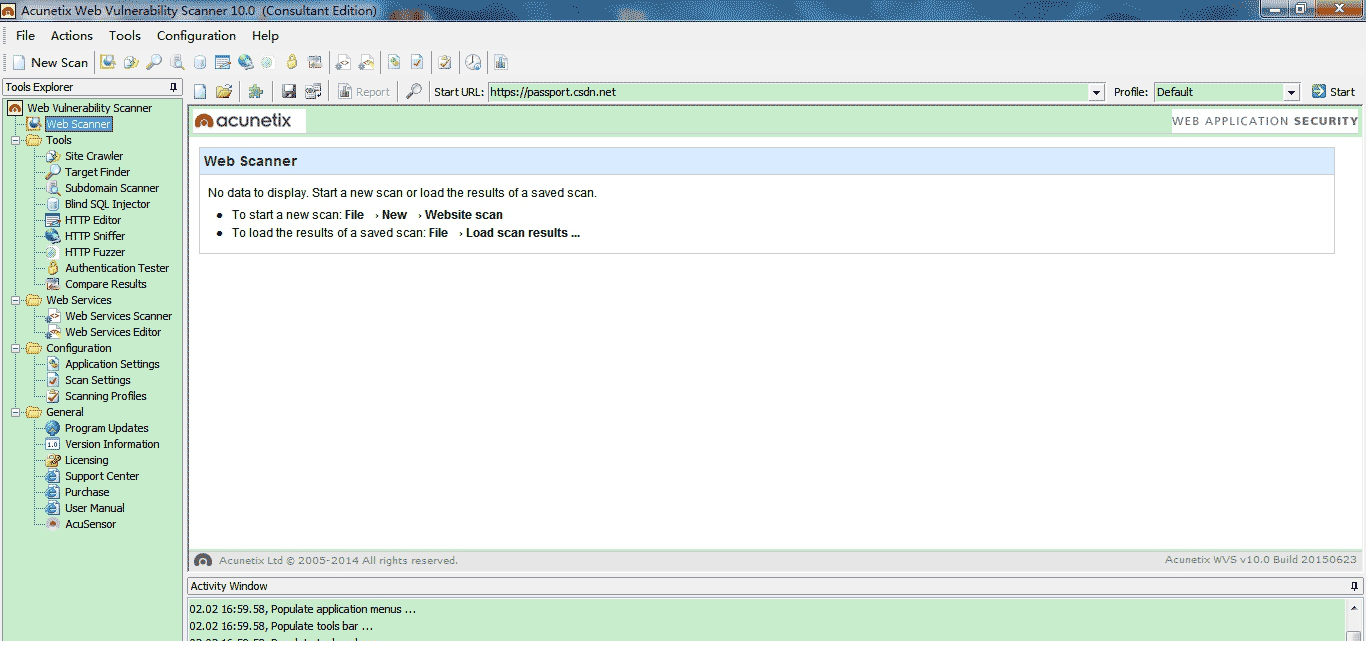Select Authentication Tester in the tree
Viewport: 1366px width, 666px height.
tap(117, 268)
